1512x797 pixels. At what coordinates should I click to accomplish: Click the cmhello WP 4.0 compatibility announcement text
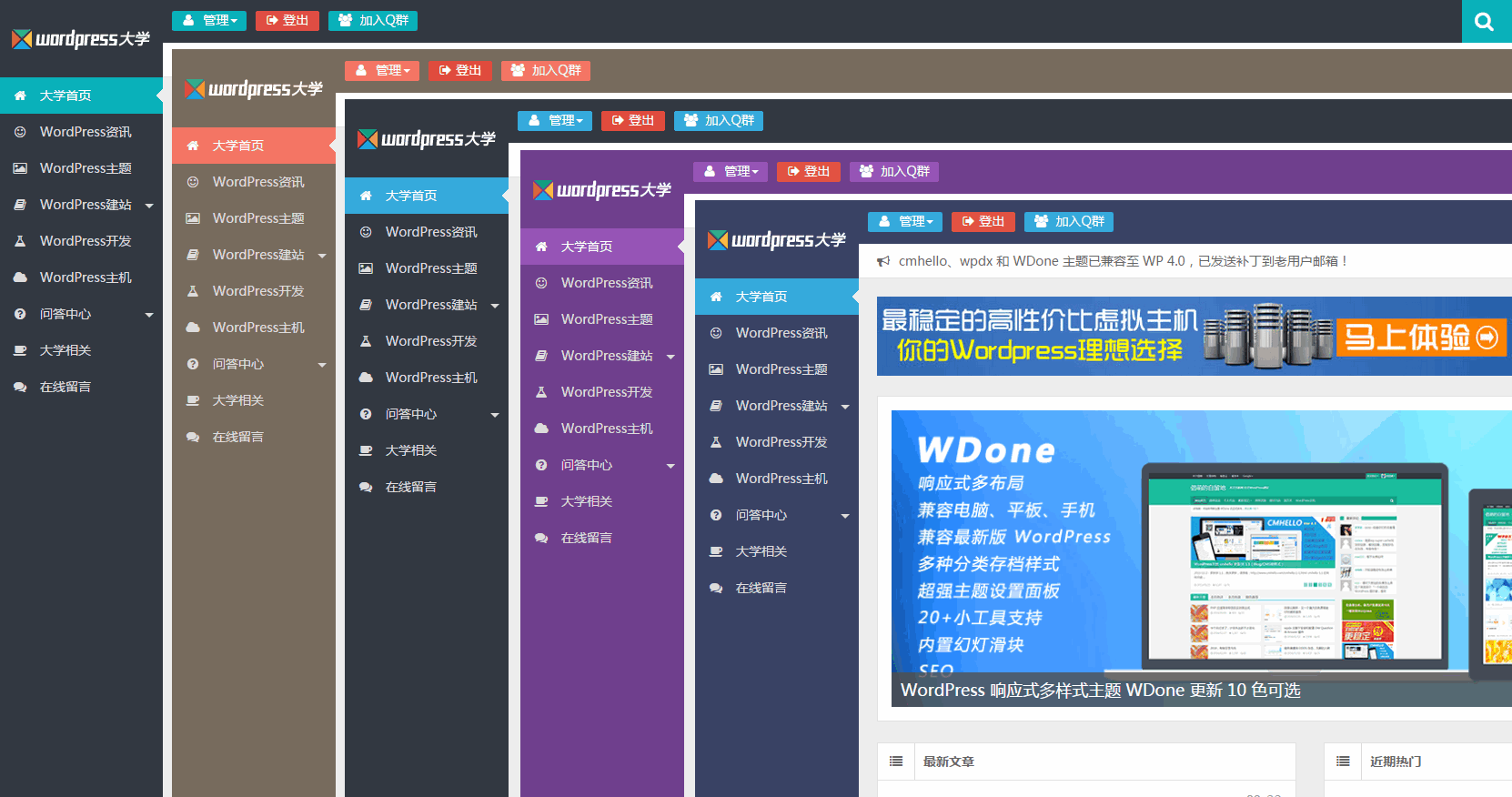point(1123,261)
